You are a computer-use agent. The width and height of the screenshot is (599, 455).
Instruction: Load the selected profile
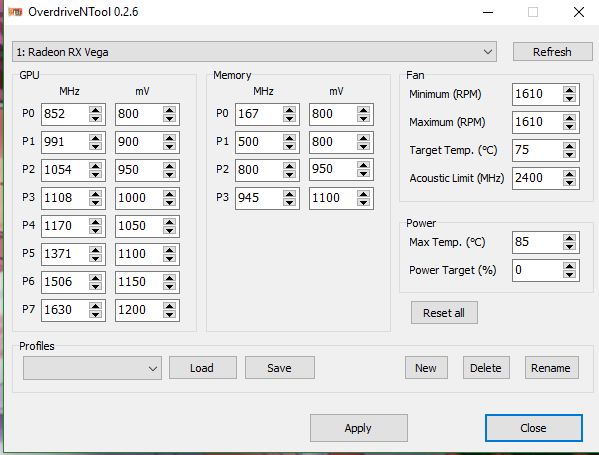202,368
